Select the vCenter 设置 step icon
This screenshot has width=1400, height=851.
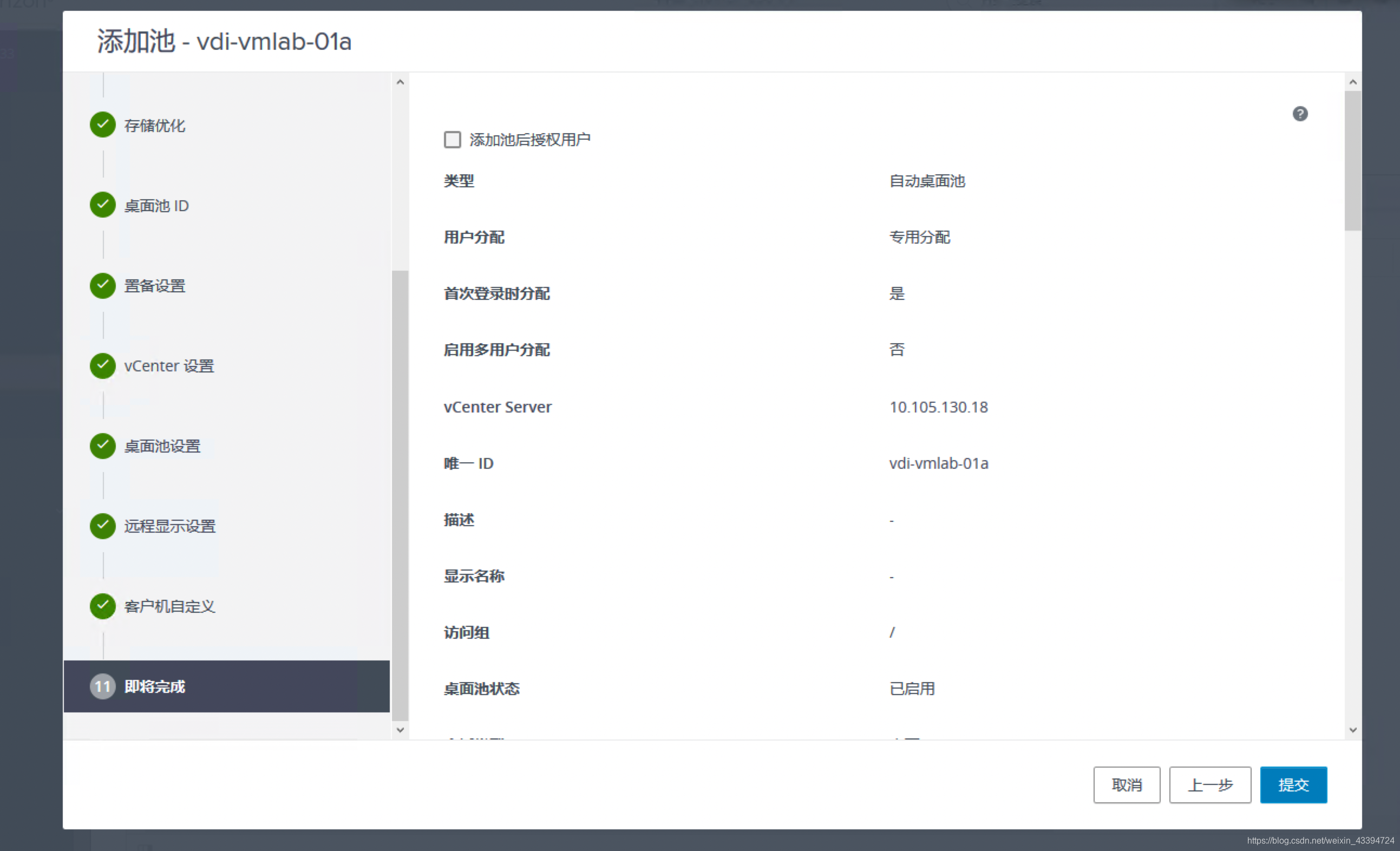[x=102, y=366]
